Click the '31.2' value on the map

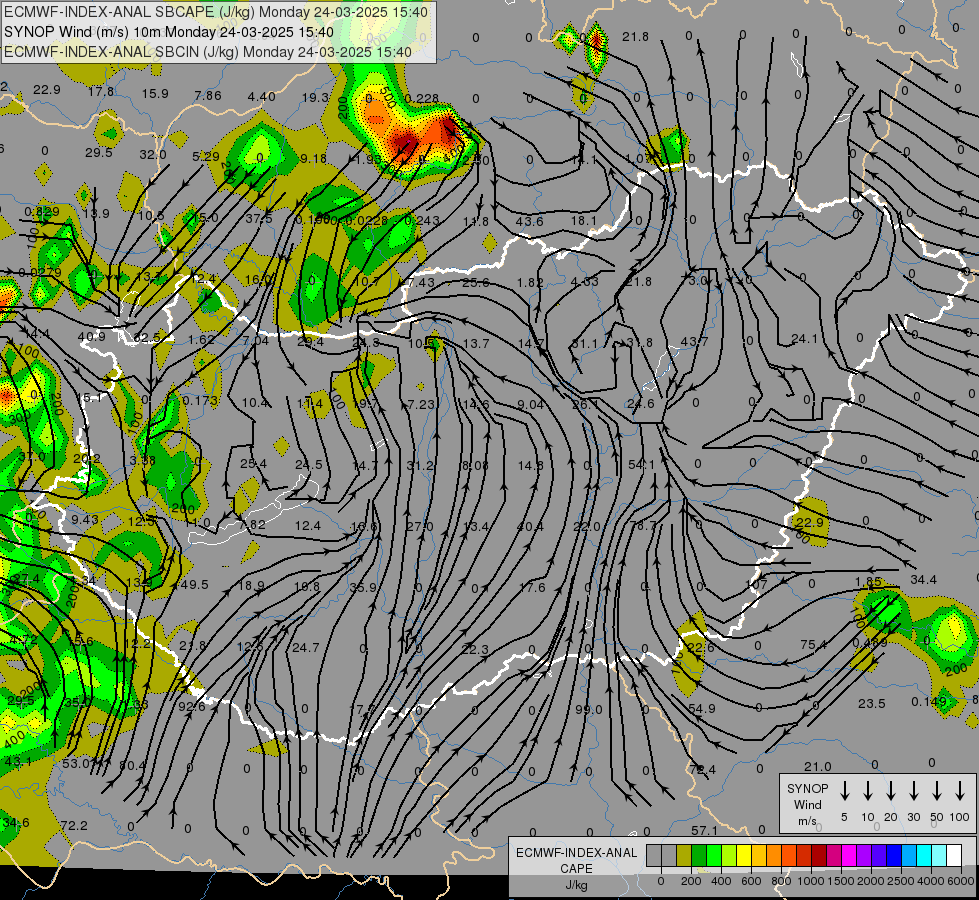(x=420, y=465)
